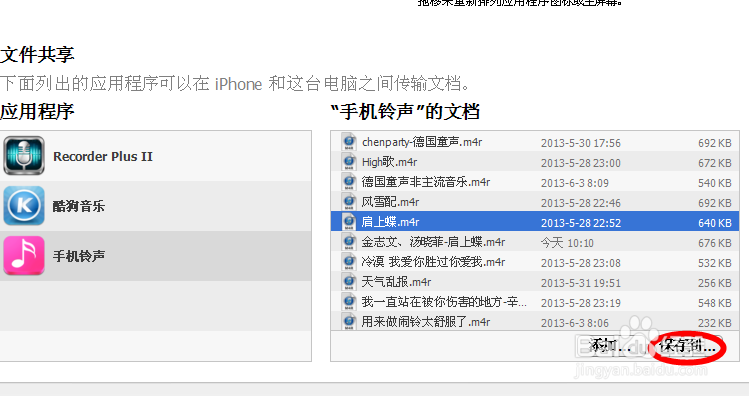Click file icon of 金志文、汤晓菲-肩上蝶.m4r
749x396 pixels.
pyautogui.click(x=349, y=242)
